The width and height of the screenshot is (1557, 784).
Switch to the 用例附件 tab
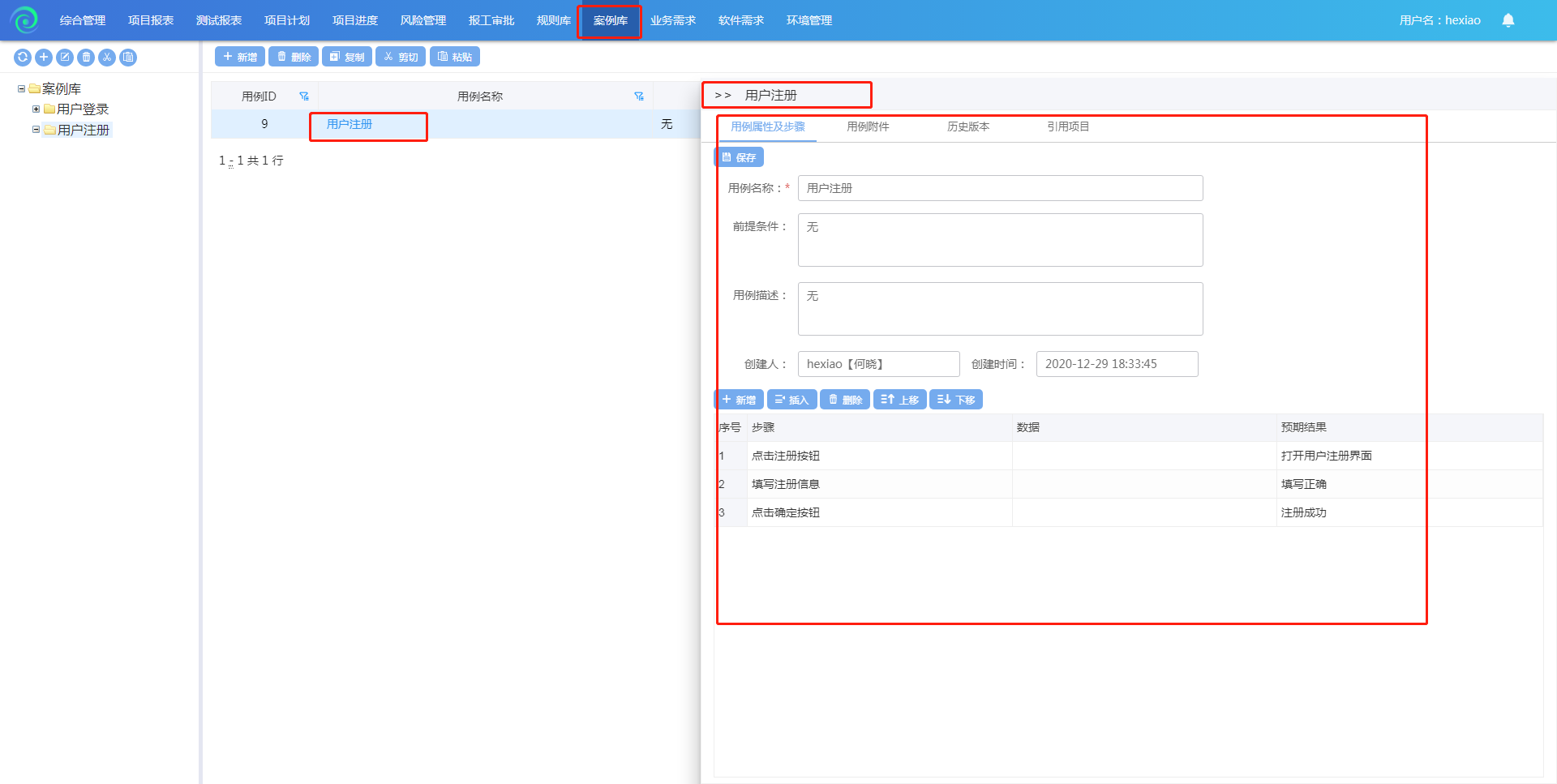point(868,126)
